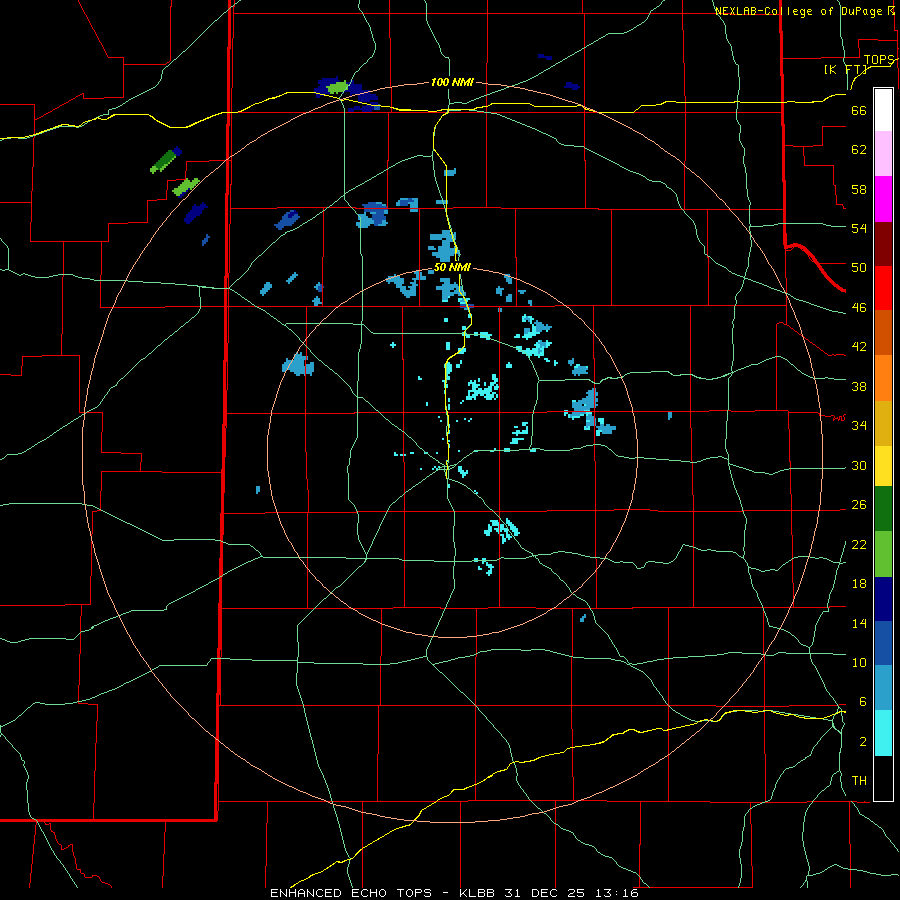
Task: Click the dark orange 46 kft legend swatch
Action: [x=883, y=332]
